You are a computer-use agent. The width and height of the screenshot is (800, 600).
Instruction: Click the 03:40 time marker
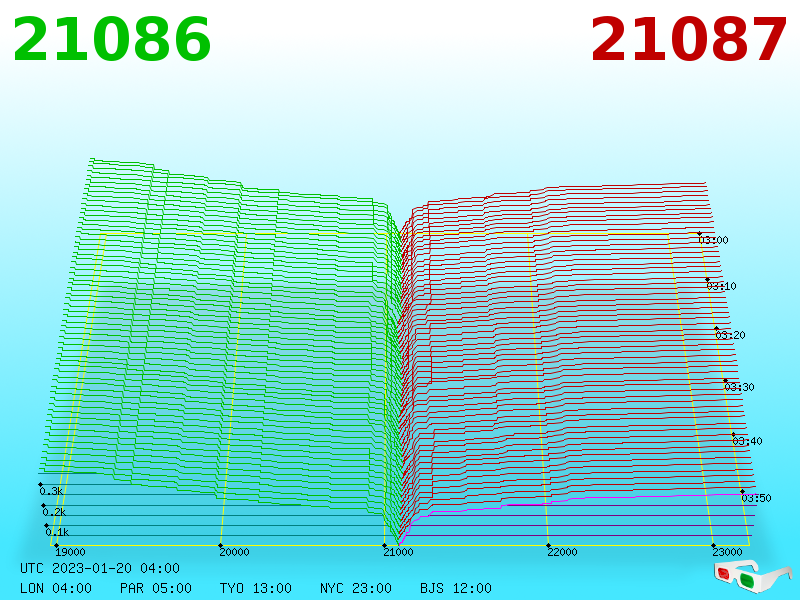coord(747,441)
